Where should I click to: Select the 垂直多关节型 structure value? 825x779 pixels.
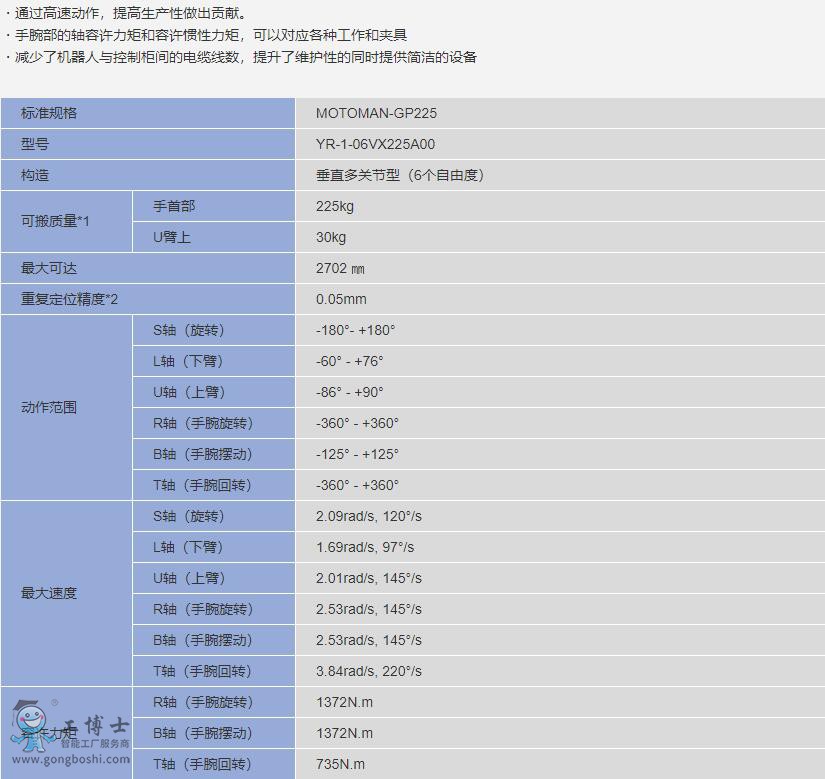(x=399, y=175)
